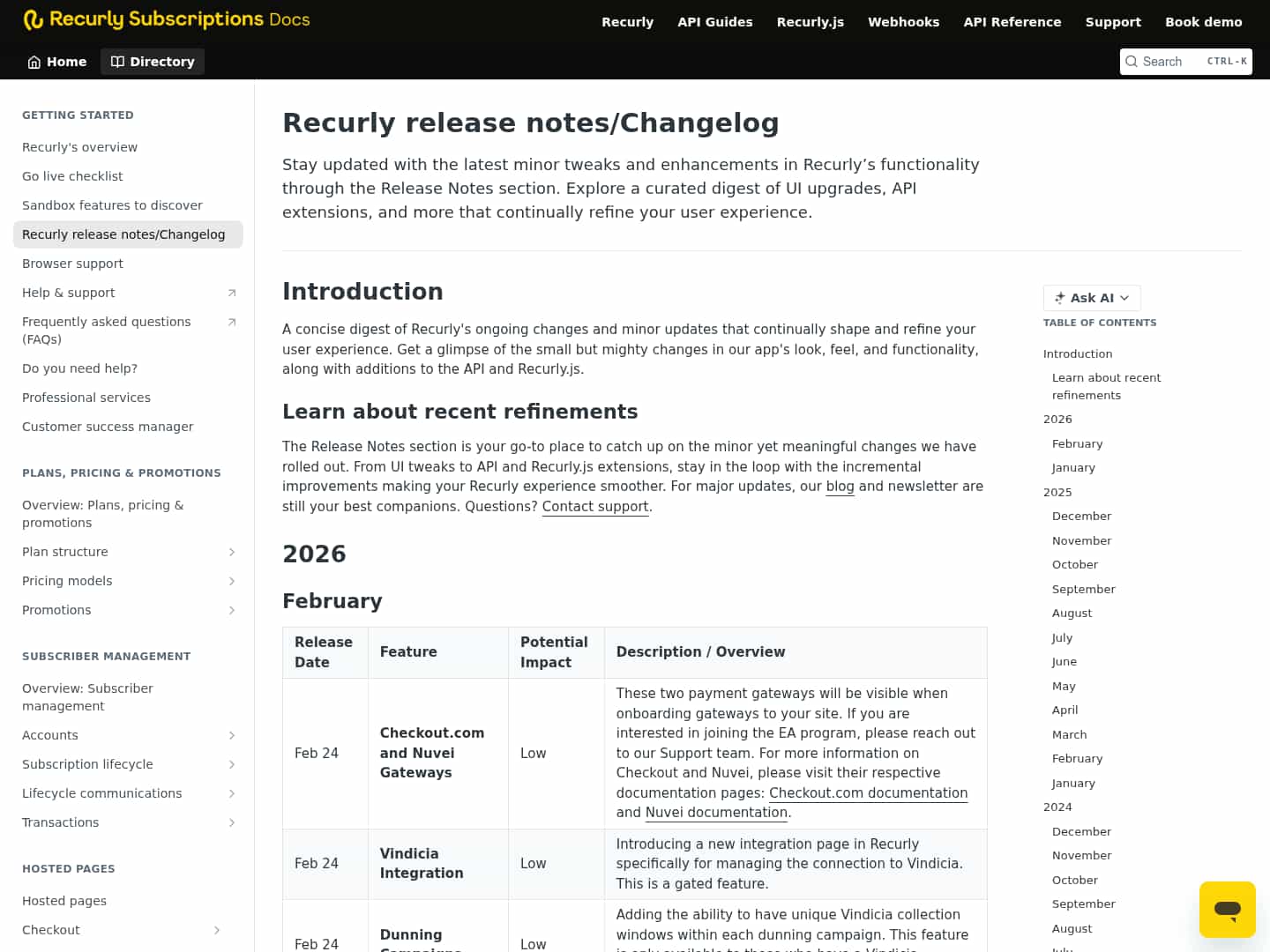This screenshot has width=1270, height=952.
Task: Select the Home icon in navigation bar
Action: (32, 62)
